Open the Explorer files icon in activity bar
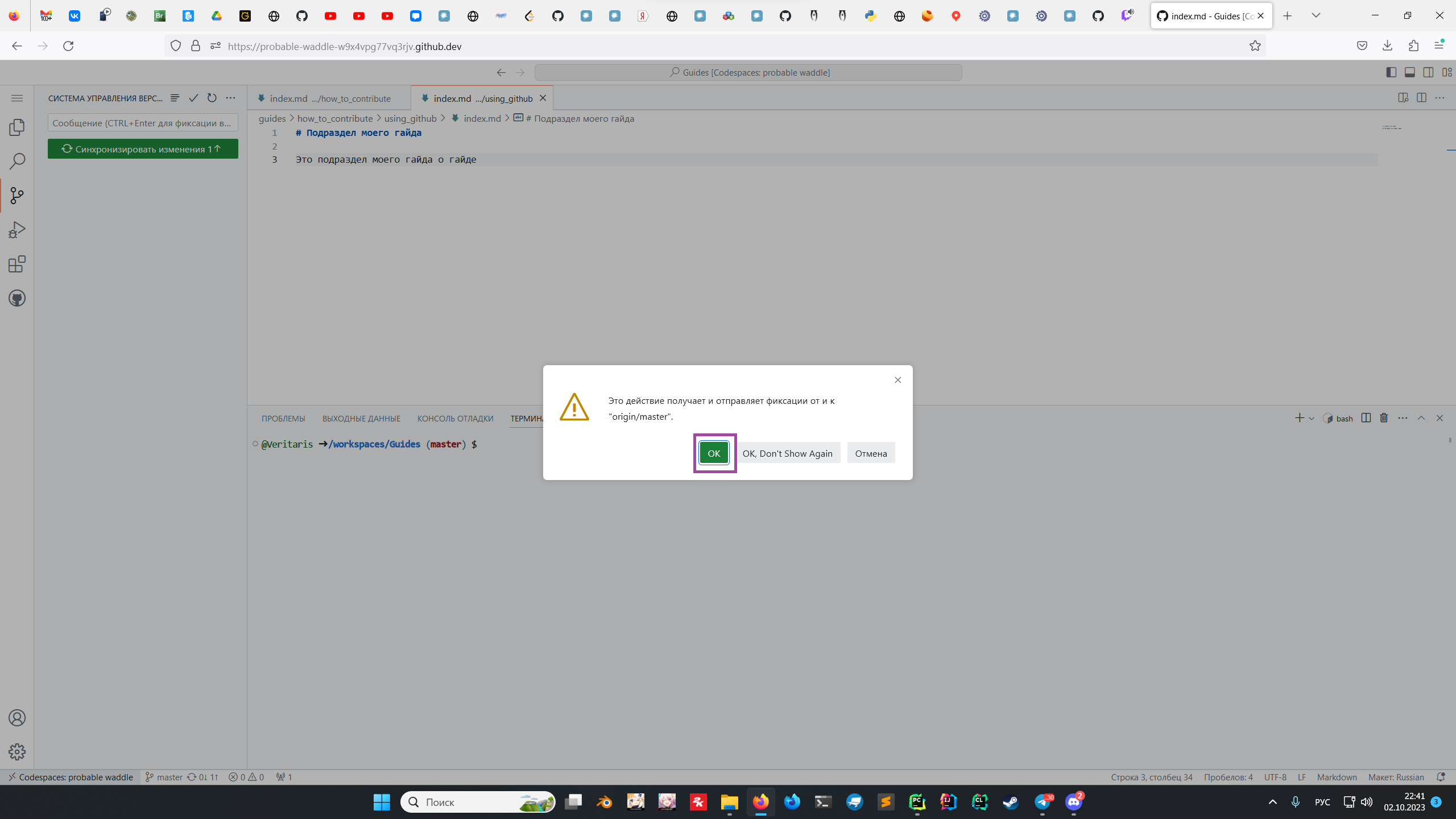Viewport: 1456px width, 819px height. point(17,127)
